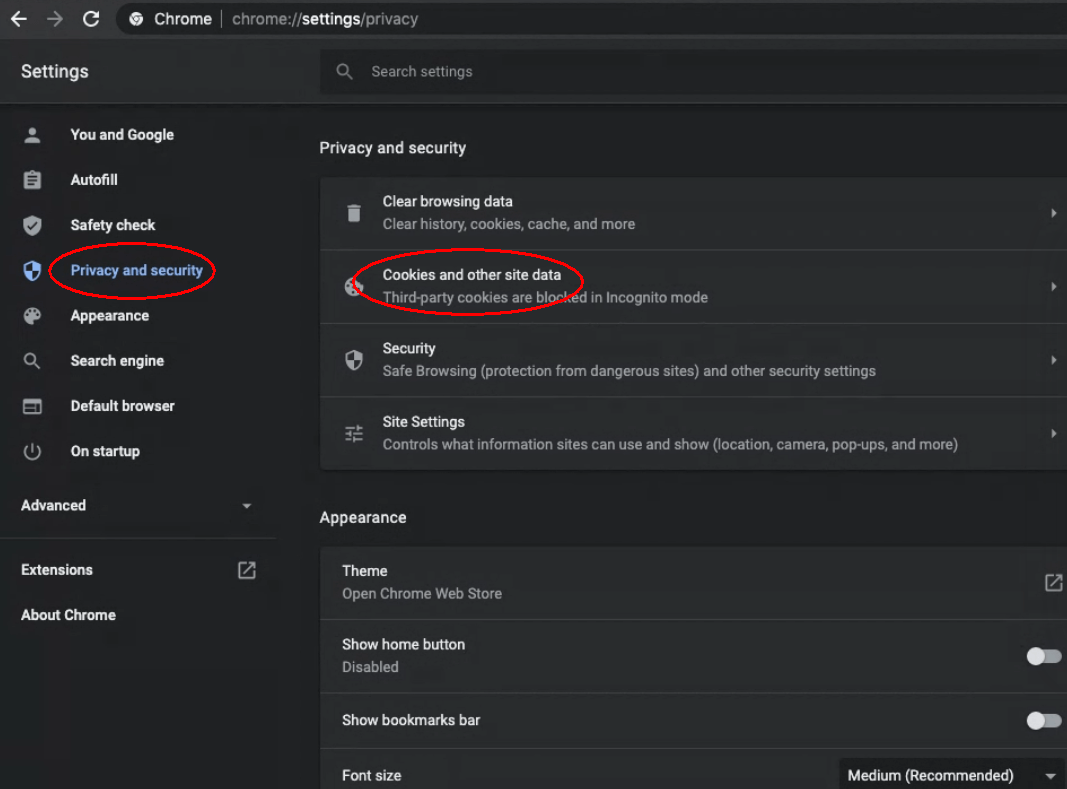Open Extensions via external link icon

[246, 570]
